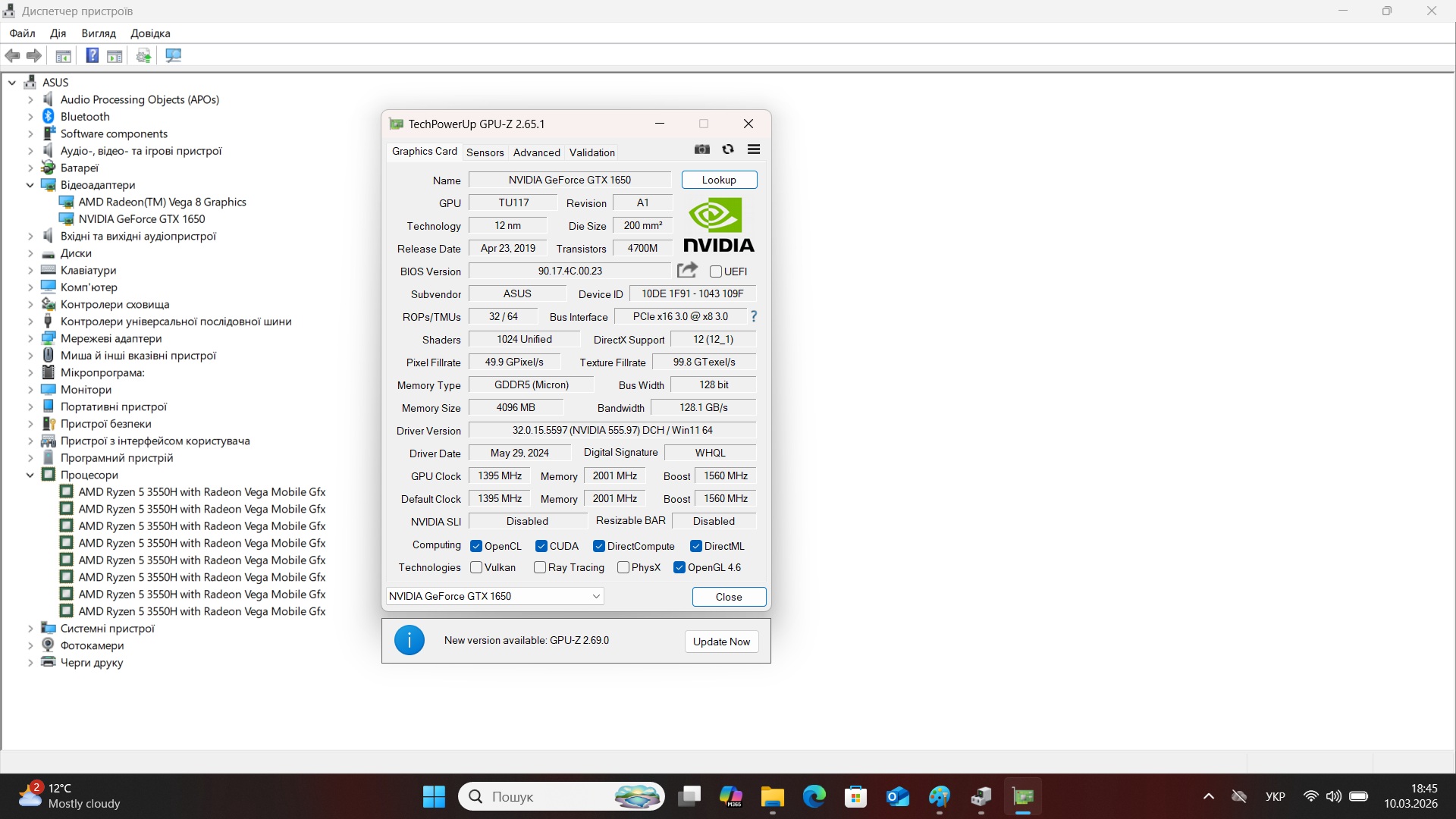Click the Update Now button
The width and height of the screenshot is (1456, 819).
(x=721, y=642)
